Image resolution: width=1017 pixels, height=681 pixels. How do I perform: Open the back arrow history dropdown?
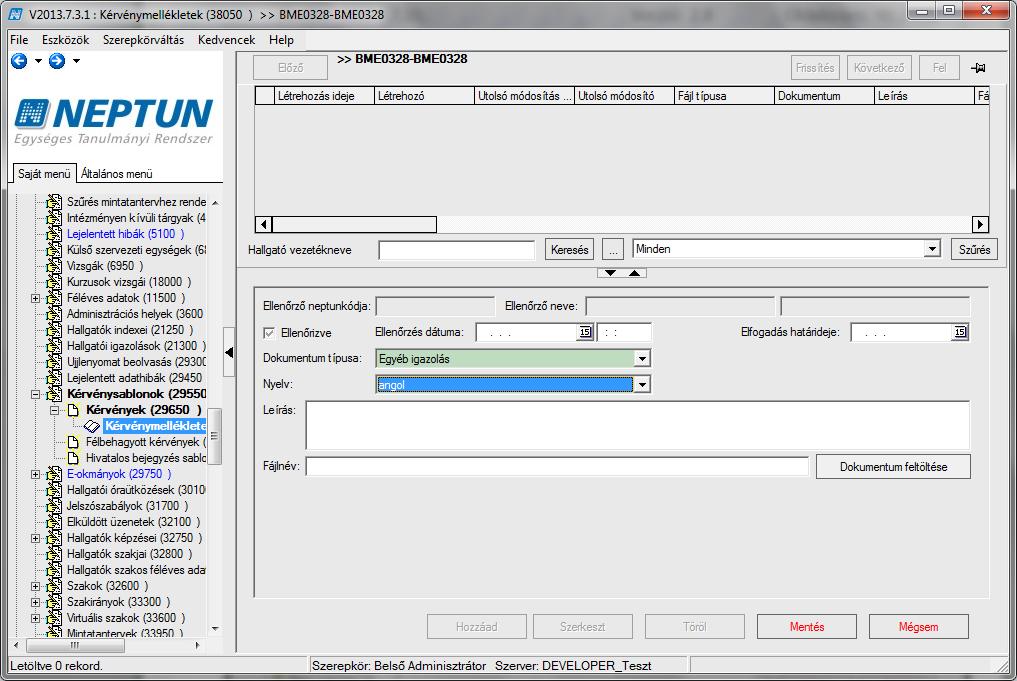38,61
